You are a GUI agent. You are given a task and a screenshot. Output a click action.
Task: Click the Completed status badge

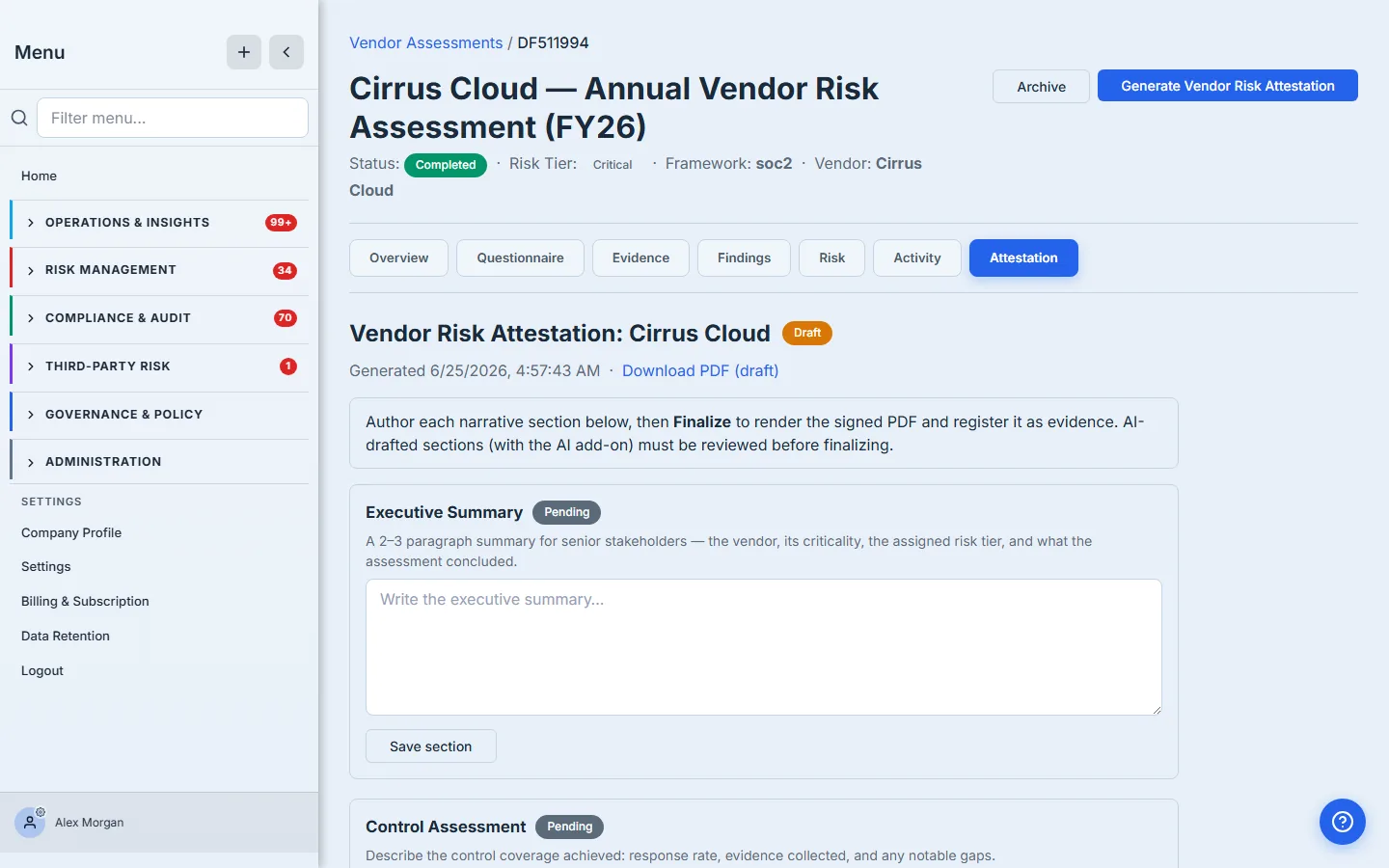pyautogui.click(x=446, y=165)
